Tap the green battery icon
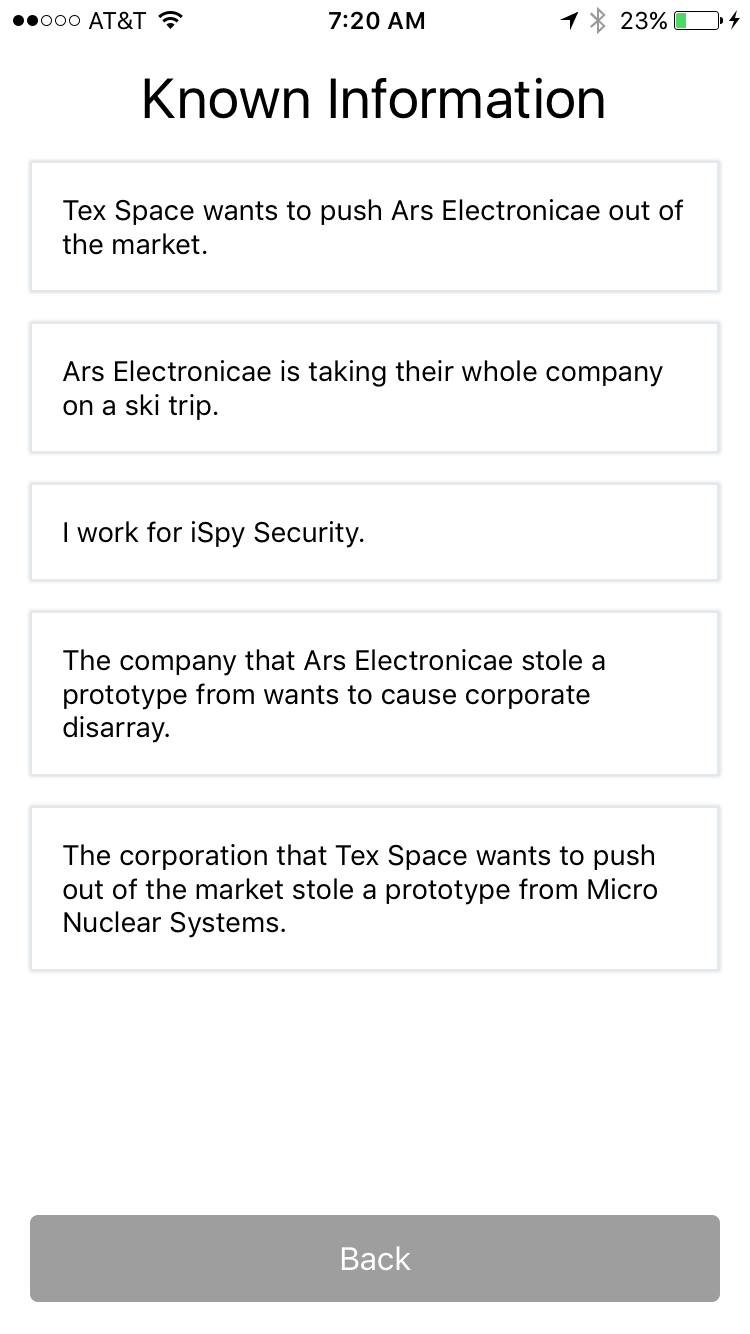This screenshot has width=750, height=1334. [x=695, y=21]
